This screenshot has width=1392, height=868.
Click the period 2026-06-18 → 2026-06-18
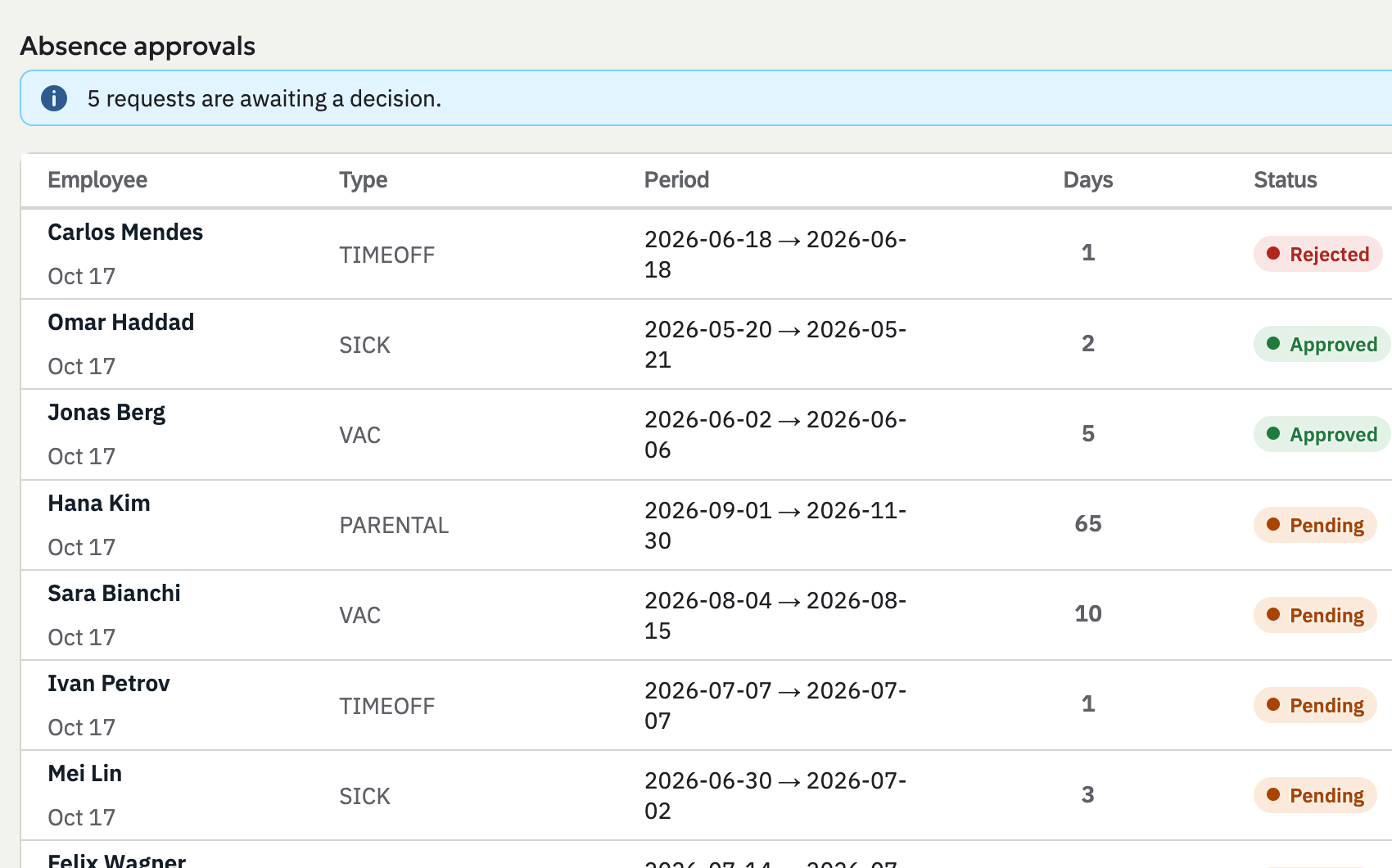(x=775, y=254)
